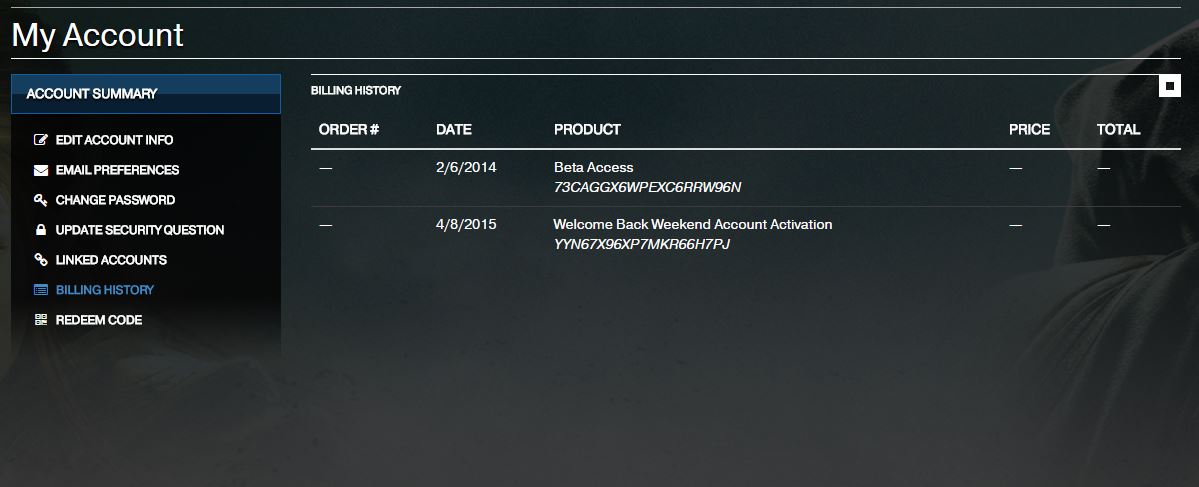The width and height of the screenshot is (1199, 487).
Task: Click the Email Preferences envelope icon
Action: [x=41, y=170]
